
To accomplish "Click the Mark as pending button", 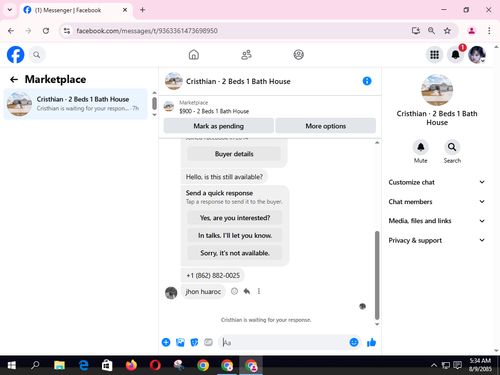I will pos(219,126).
